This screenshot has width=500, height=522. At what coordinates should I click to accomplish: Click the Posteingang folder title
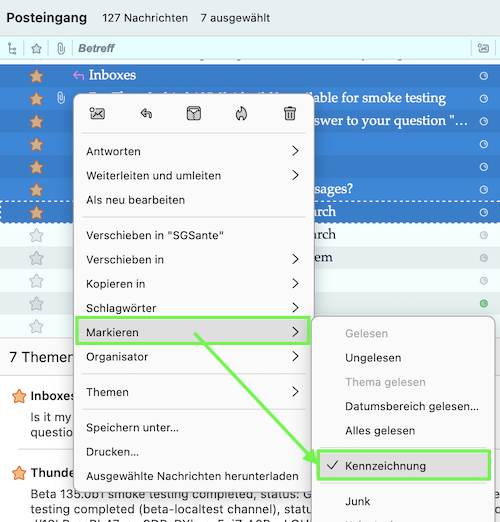point(47,18)
